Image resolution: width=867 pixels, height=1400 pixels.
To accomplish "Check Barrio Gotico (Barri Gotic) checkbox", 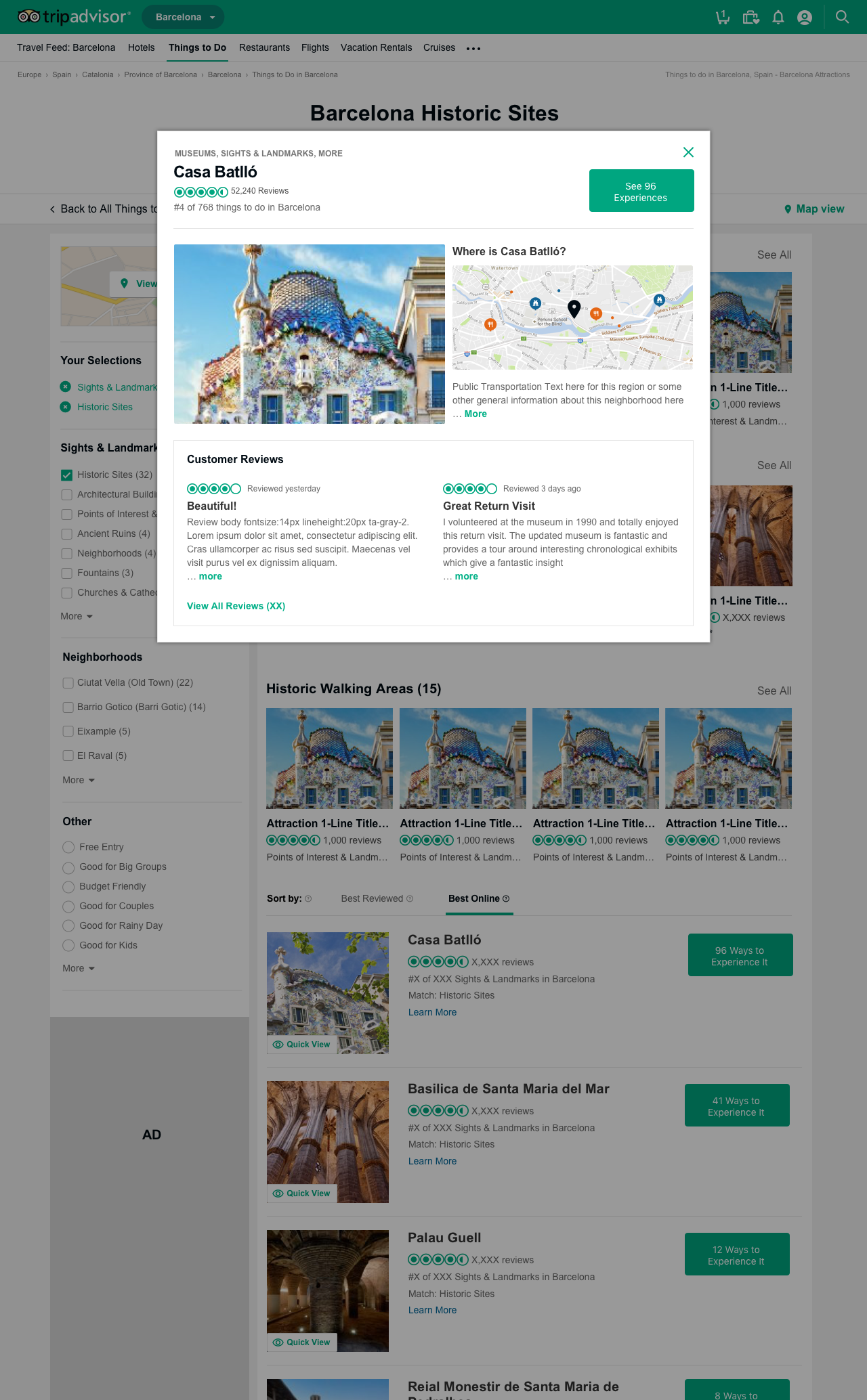I will click(x=68, y=707).
